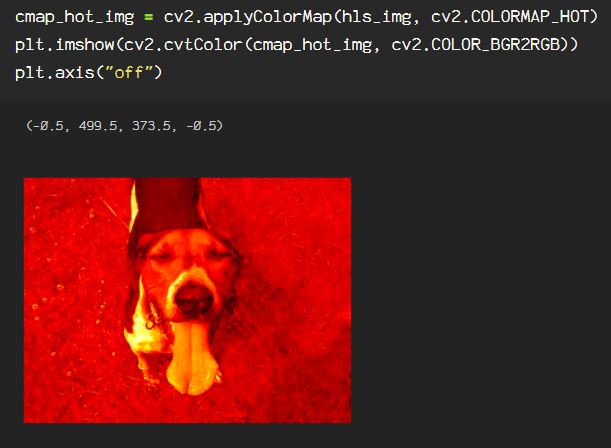Click the empty output area beside the image

(479, 300)
